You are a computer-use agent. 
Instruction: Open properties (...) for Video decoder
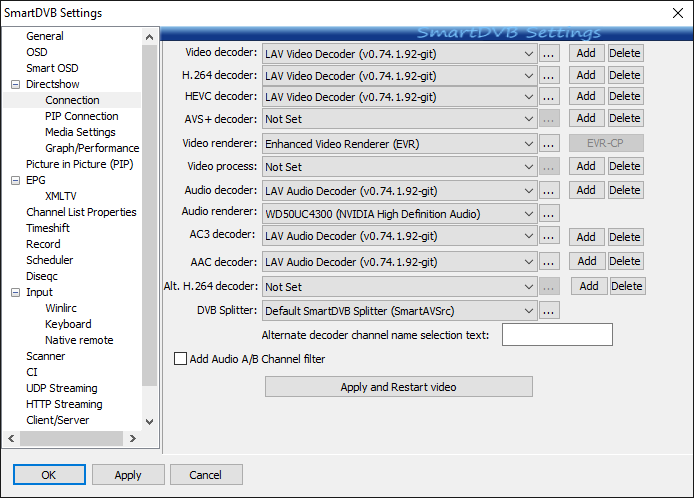coord(549,54)
